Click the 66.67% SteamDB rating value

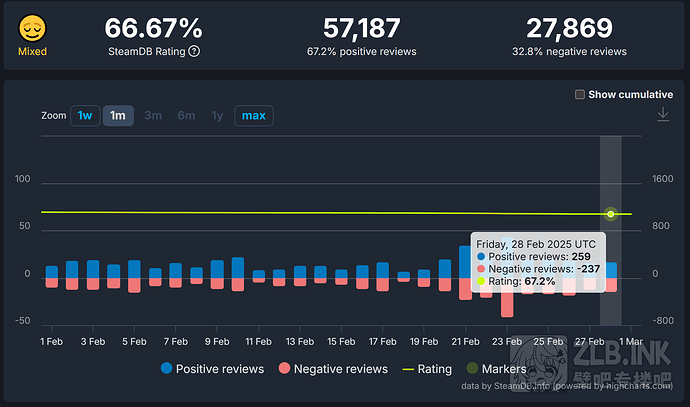coord(153,28)
